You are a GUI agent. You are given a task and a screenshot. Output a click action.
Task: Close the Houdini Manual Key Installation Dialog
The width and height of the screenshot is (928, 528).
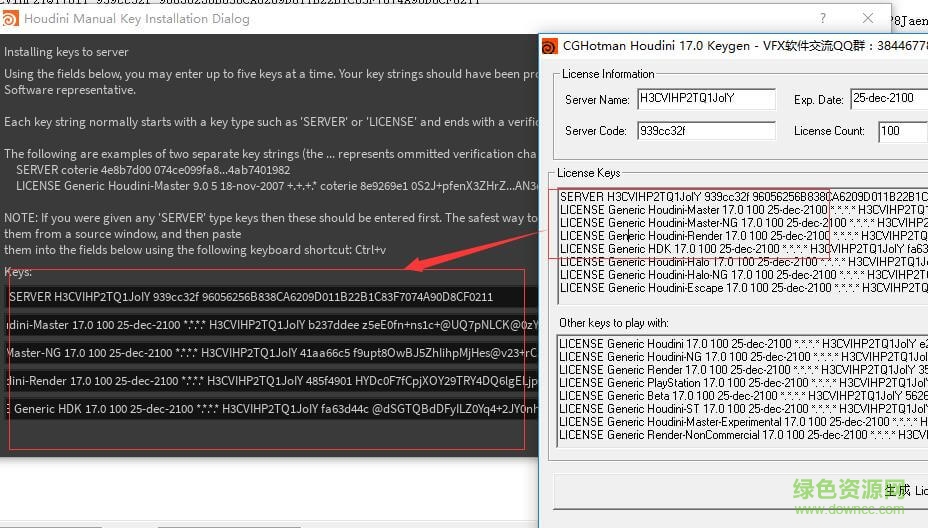[x=868, y=18]
